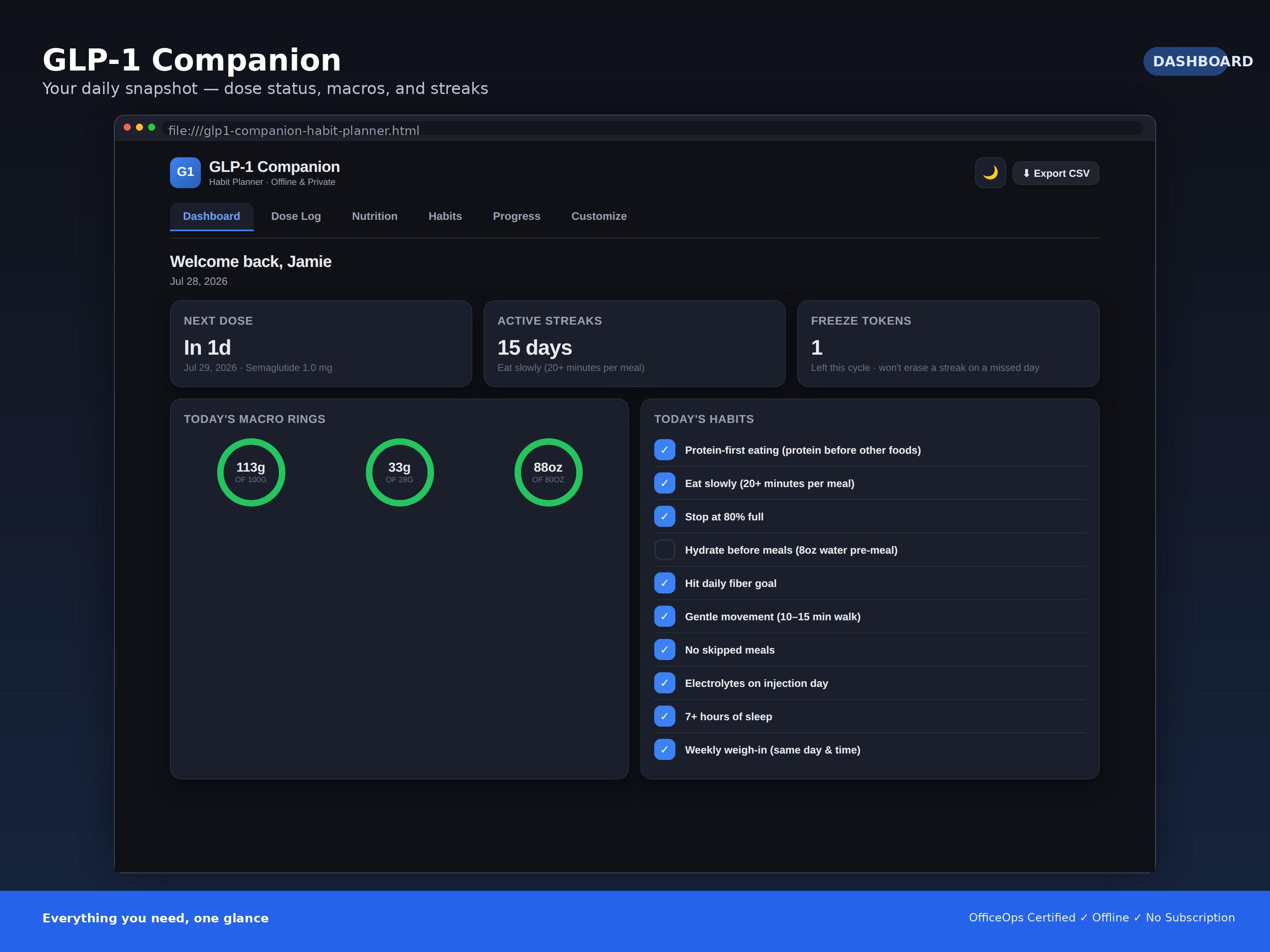
Task: Switch to the Nutrition tab
Action: coord(374,216)
